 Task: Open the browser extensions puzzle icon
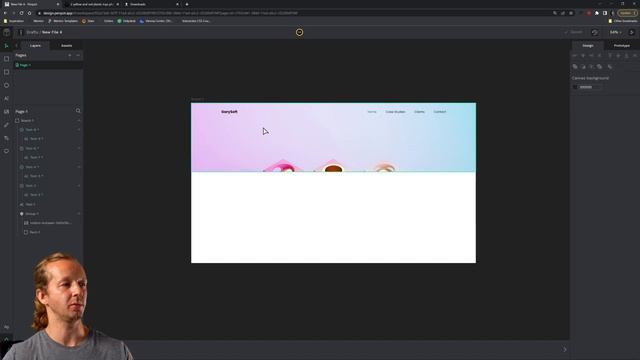tap(597, 13)
